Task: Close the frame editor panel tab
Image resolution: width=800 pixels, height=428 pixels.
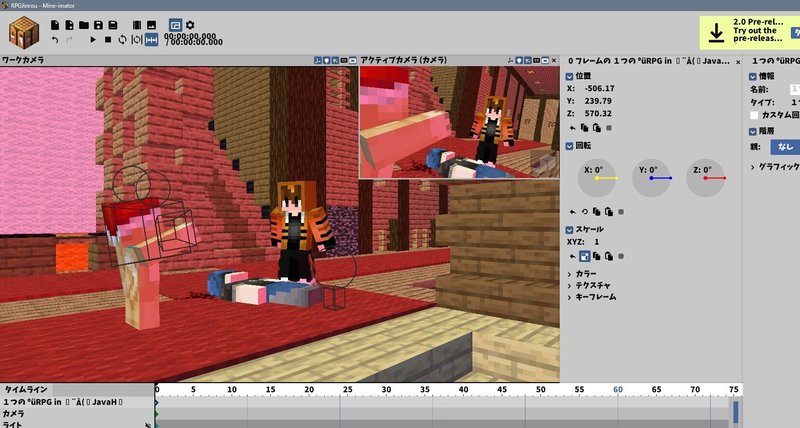Action: click(x=738, y=62)
